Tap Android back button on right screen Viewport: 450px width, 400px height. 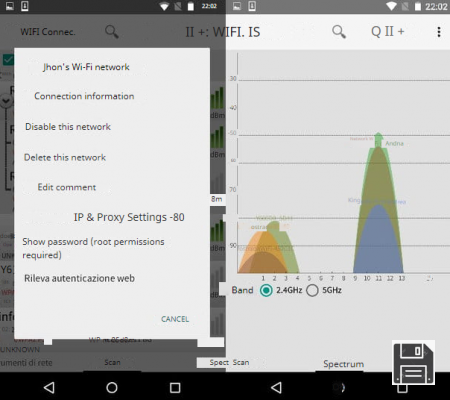click(x=276, y=387)
